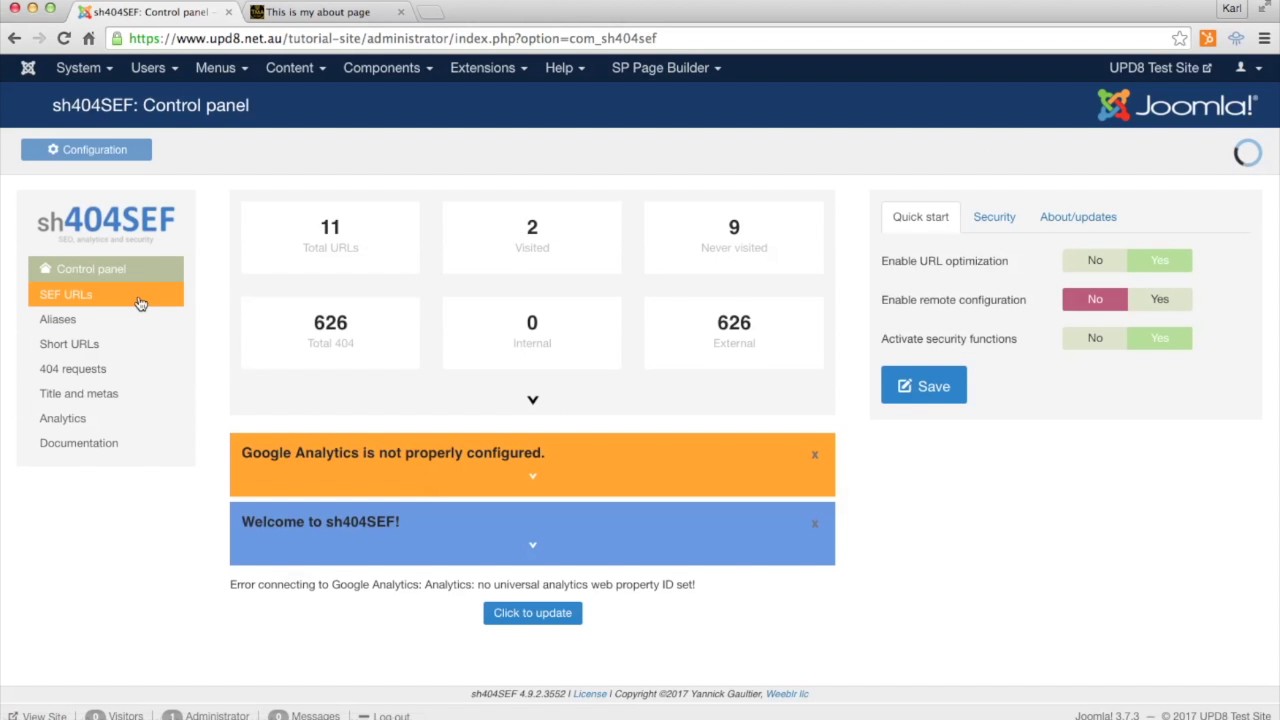Image resolution: width=1280 pixels, height=720 pixels.
Task: Expand the stats panel with the down chevron
Action: [x=532, y=400]
